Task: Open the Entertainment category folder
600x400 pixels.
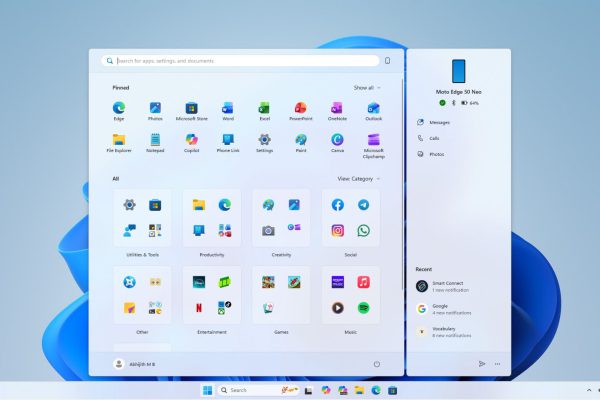Action: coord(212,298)
